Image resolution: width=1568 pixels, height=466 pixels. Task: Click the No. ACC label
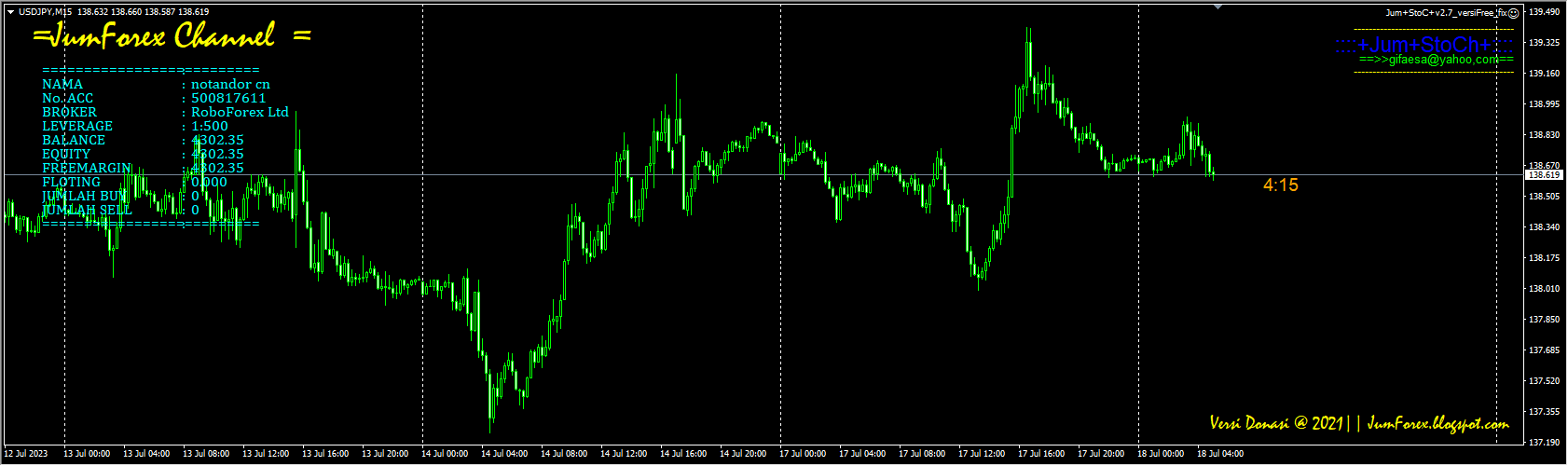point(67,98)
